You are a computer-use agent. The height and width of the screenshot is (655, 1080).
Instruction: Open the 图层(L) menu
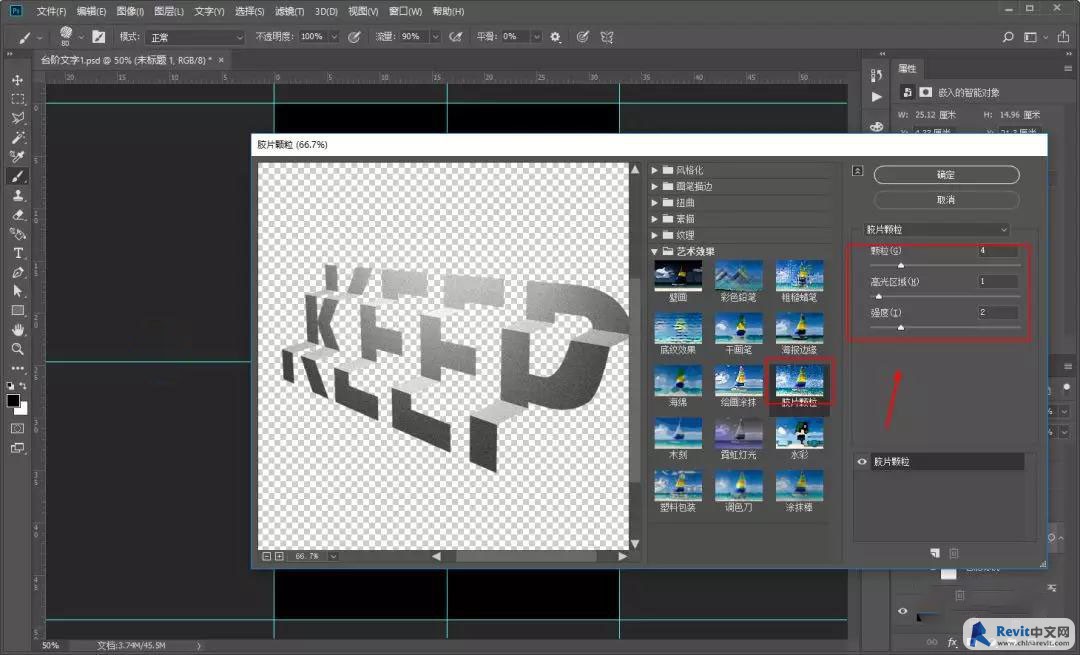(169, 11)
